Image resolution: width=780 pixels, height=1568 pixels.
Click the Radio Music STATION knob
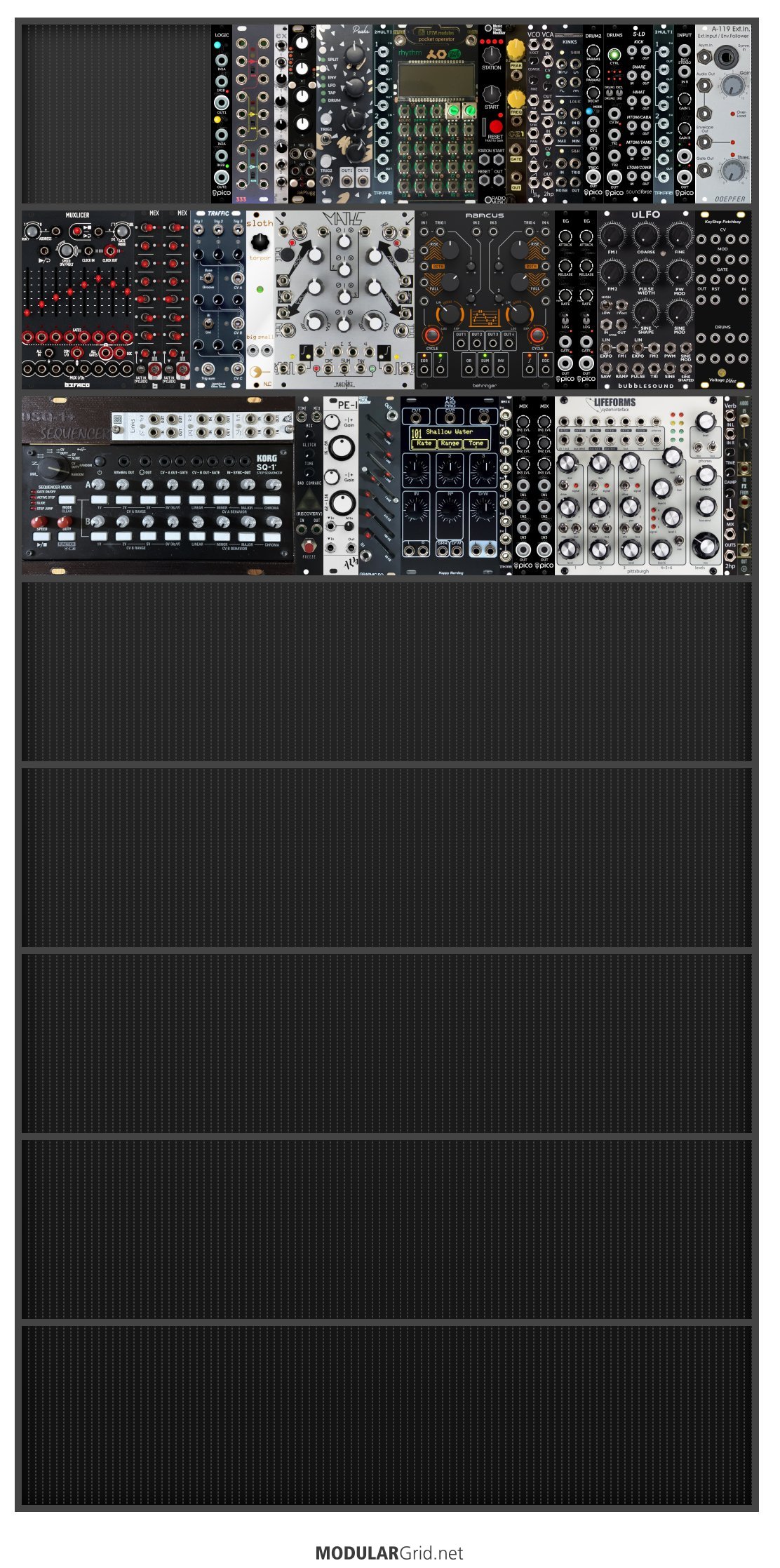click(491, 55)
